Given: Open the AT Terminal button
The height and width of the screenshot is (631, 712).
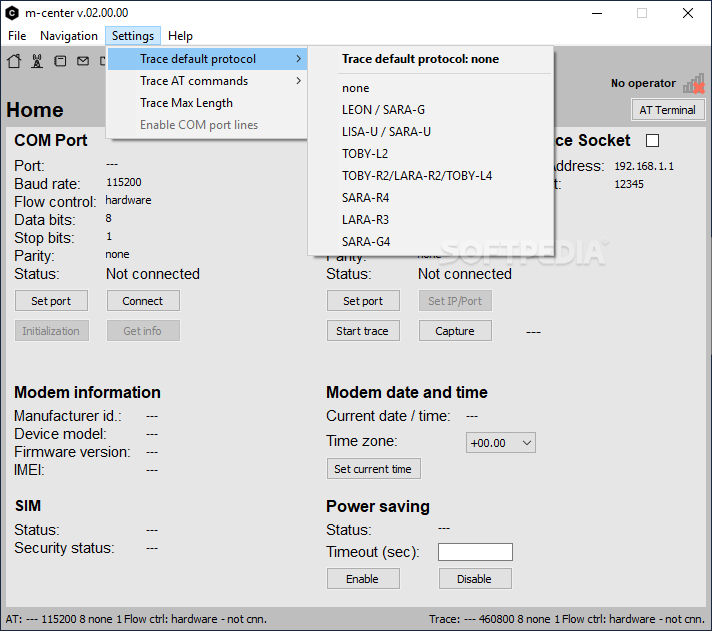Looking at the screenshot, I should point(668,110).
